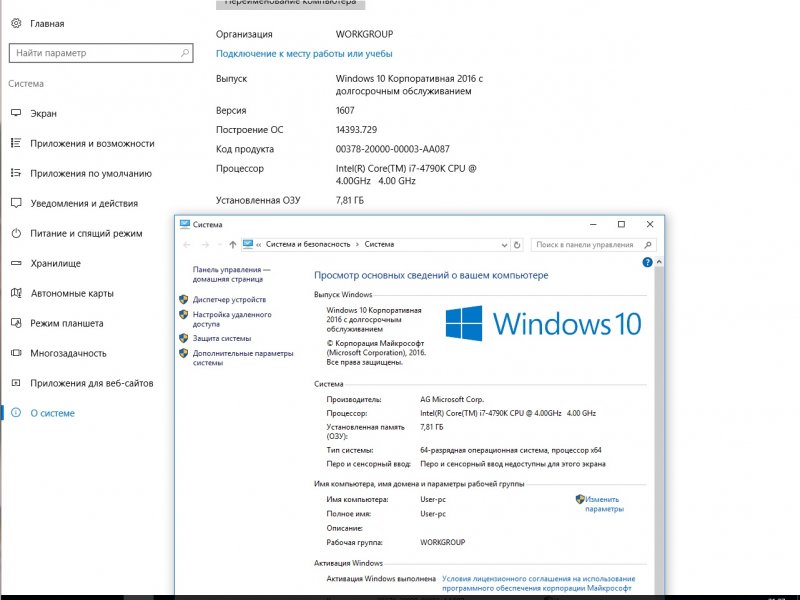Click the О системе info icon
800x600 pixels.
pos(16,413)
